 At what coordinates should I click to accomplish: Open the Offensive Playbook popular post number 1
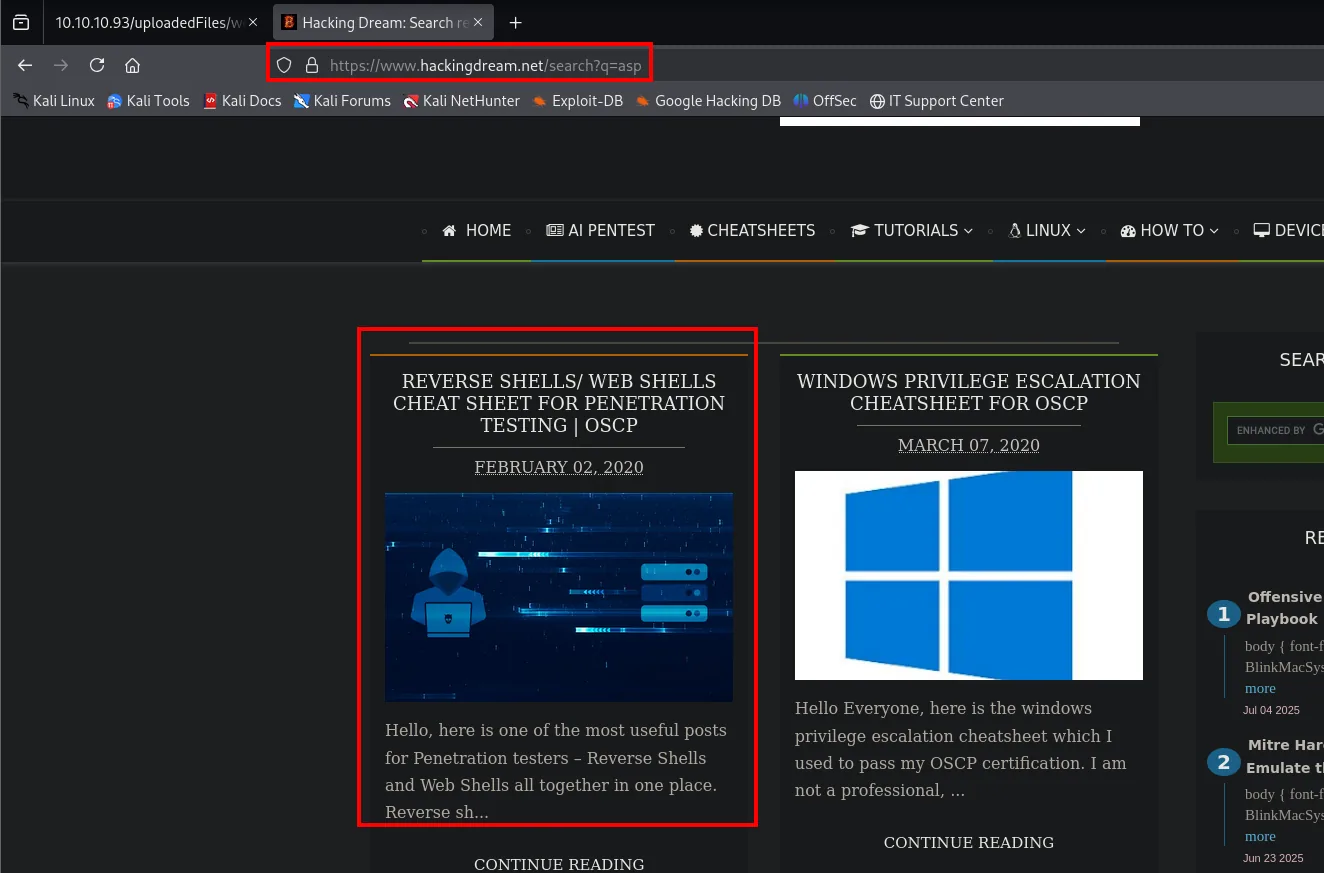1284,608
